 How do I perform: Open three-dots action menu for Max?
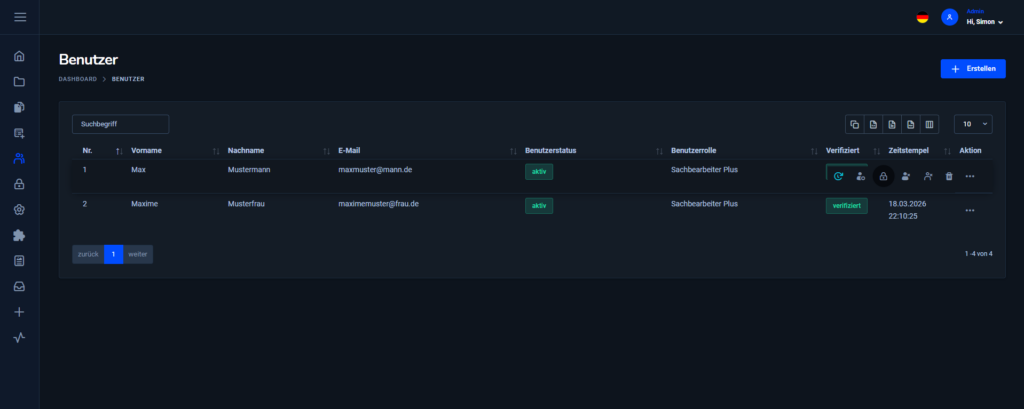(970, 176)
